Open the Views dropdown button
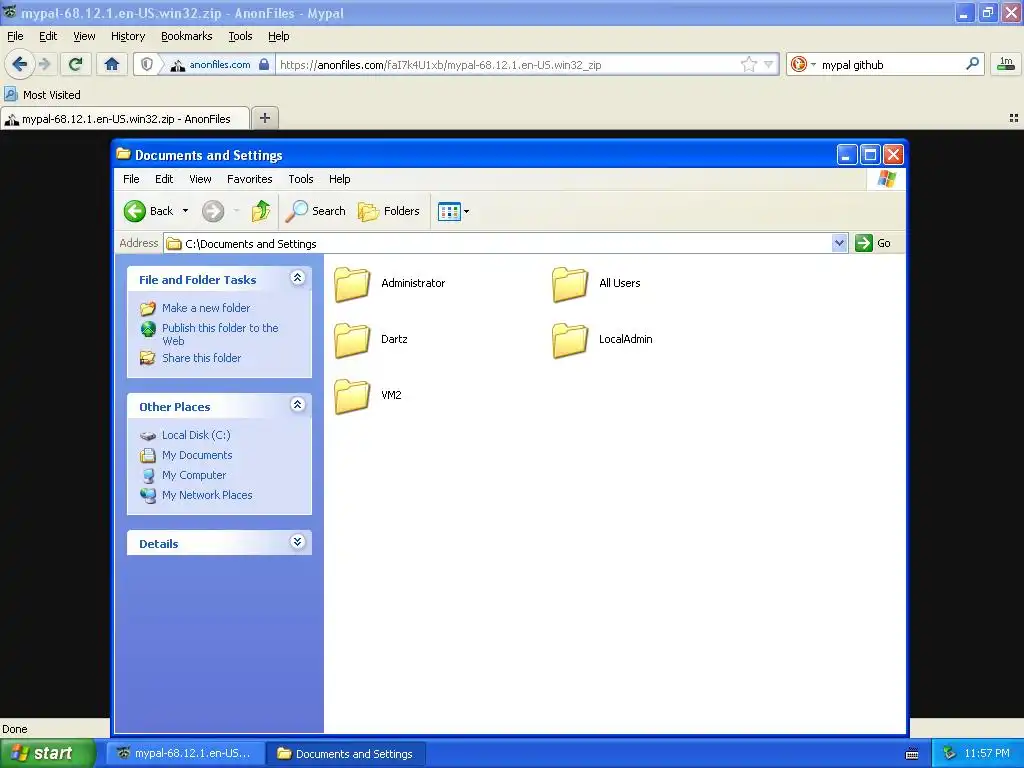This screenshot has width=1024, height=768. (x=453, y=212)
